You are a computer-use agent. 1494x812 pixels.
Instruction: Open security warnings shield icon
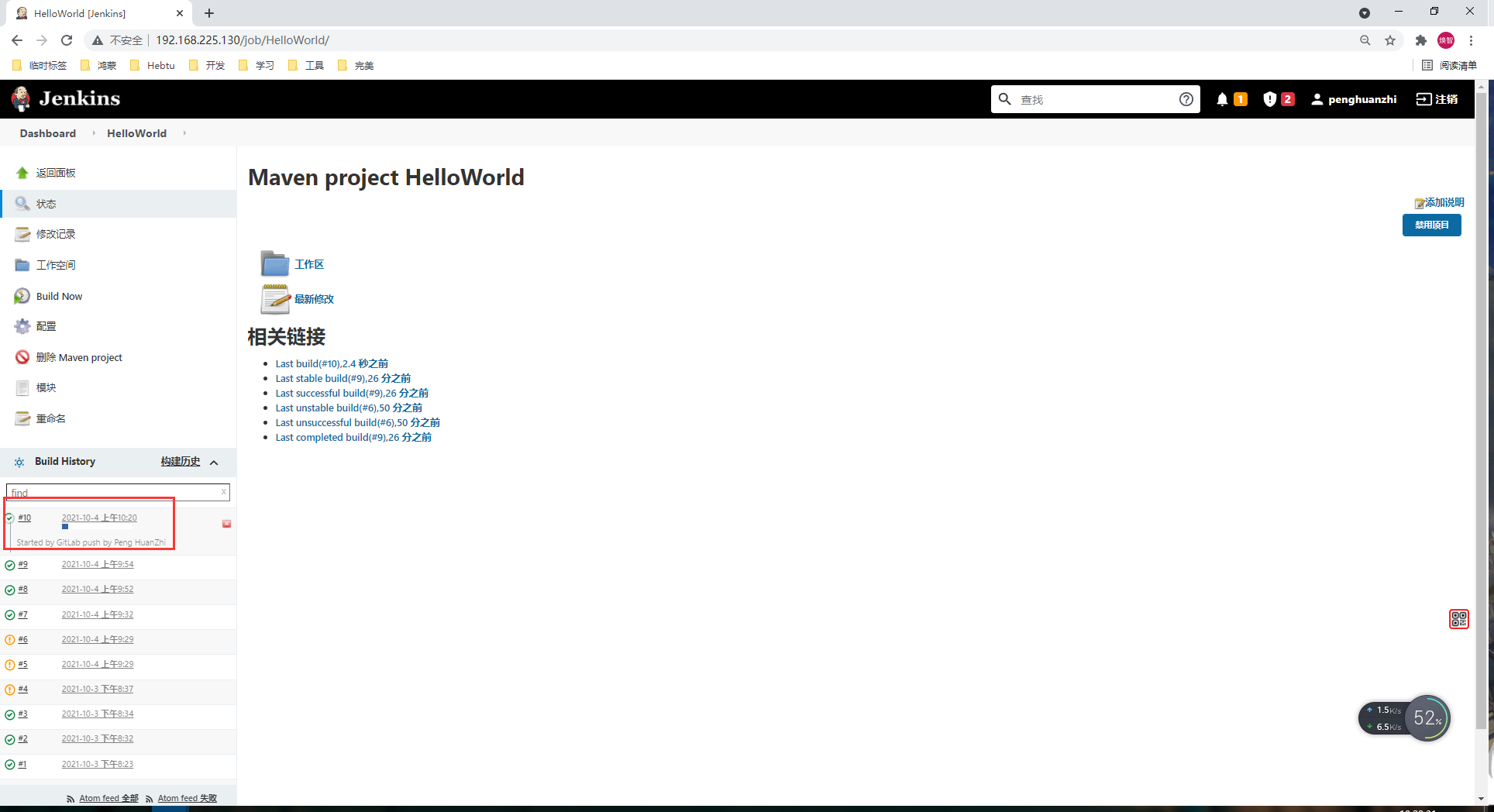tap(1269, 99)
